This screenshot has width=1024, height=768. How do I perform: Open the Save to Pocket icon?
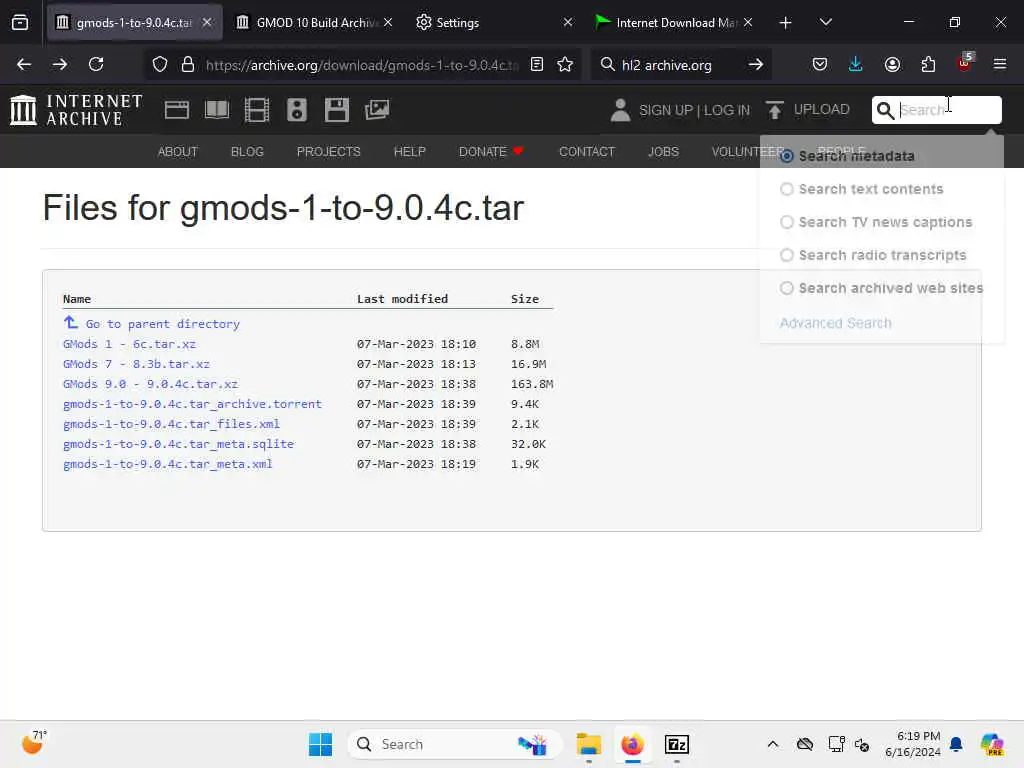click(x=820, y=64)
